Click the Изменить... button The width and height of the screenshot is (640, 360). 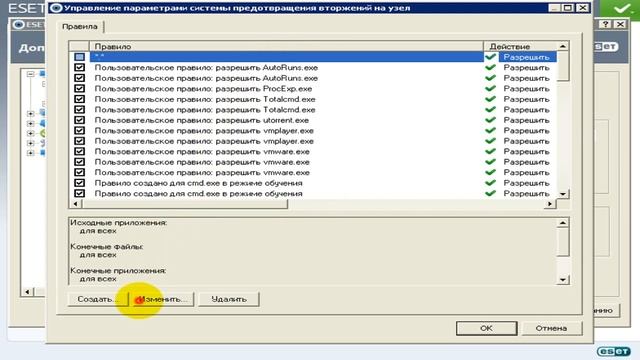pyautogui.click(x=163, y=299)
